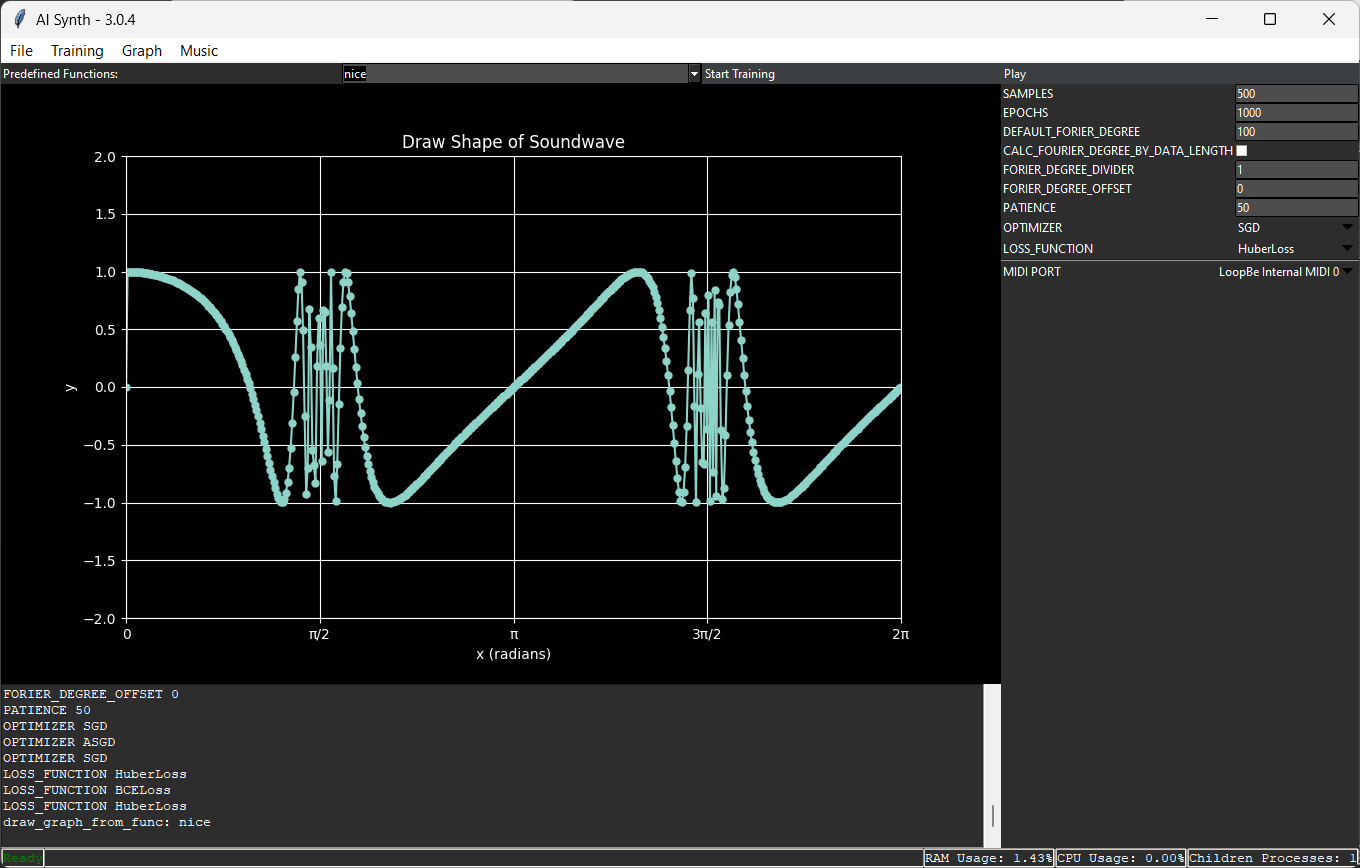Screen dimensions: 1360x868
Task: Click log line OPTIMIZER ASGD
Action: pyautogui.click(x=59, y=742)
